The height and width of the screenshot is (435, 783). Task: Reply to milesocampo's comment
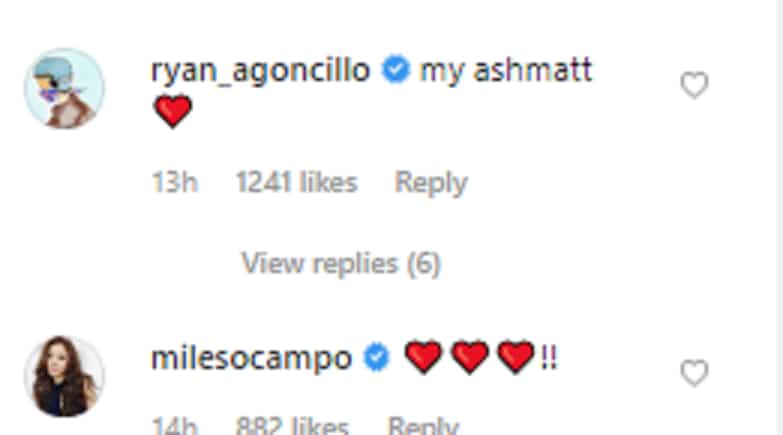(x=423, y=425)
